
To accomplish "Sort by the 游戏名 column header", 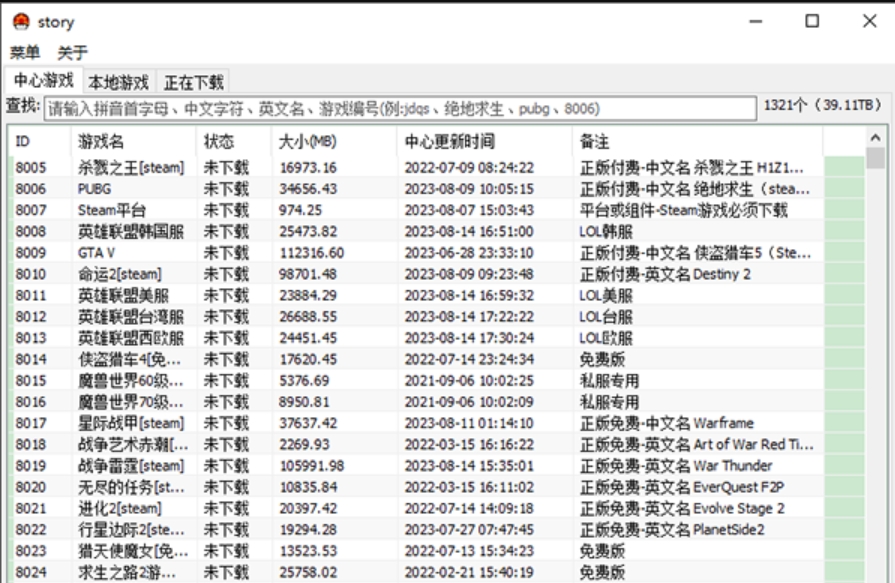I will 102,142.
